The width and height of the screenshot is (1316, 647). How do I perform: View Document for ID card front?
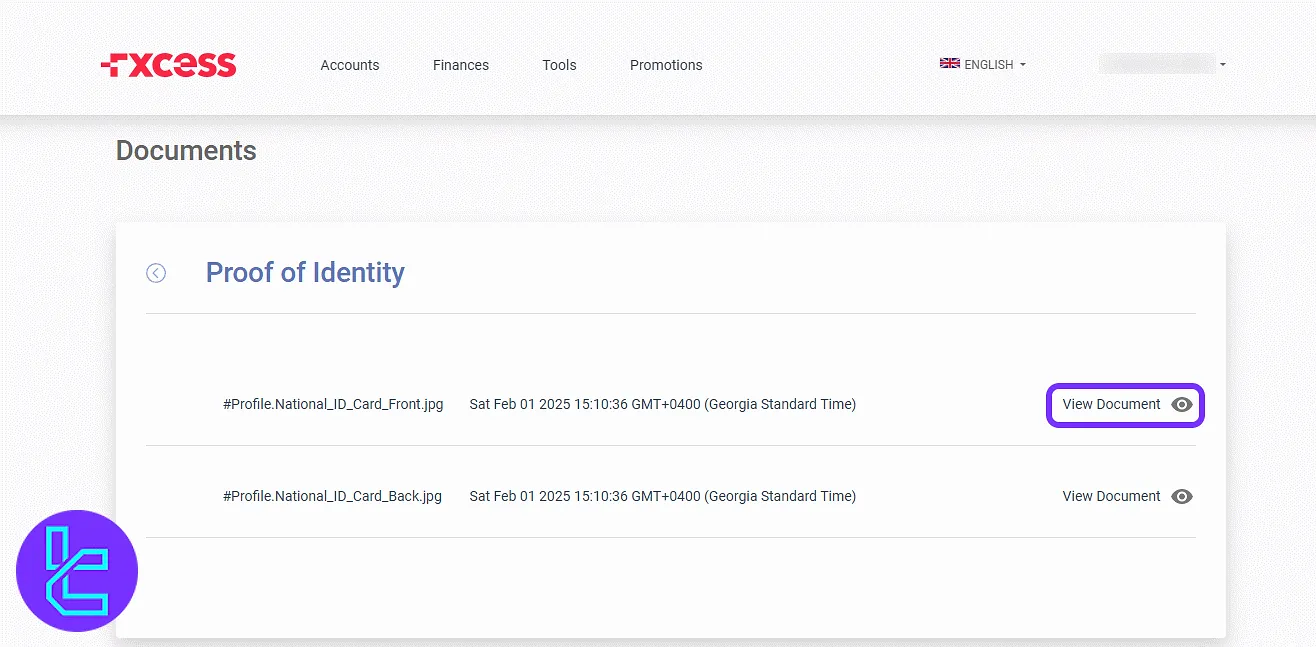(1111, 405)
